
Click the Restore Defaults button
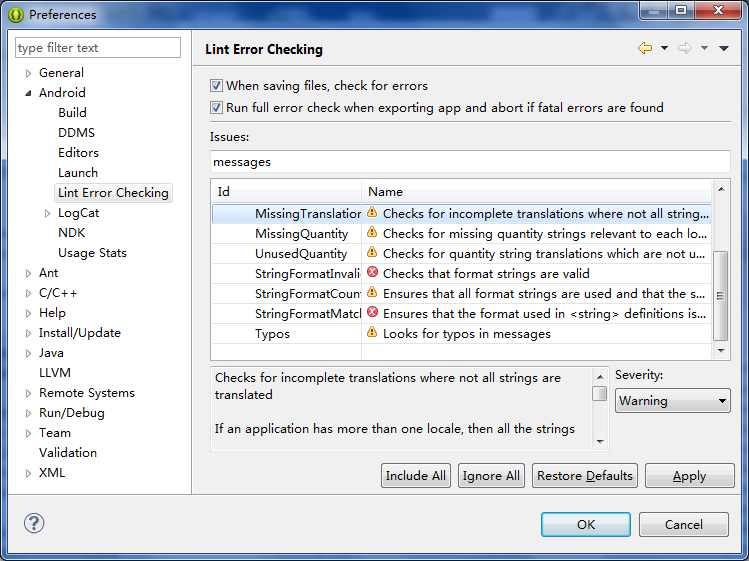(x=585, y=475)
